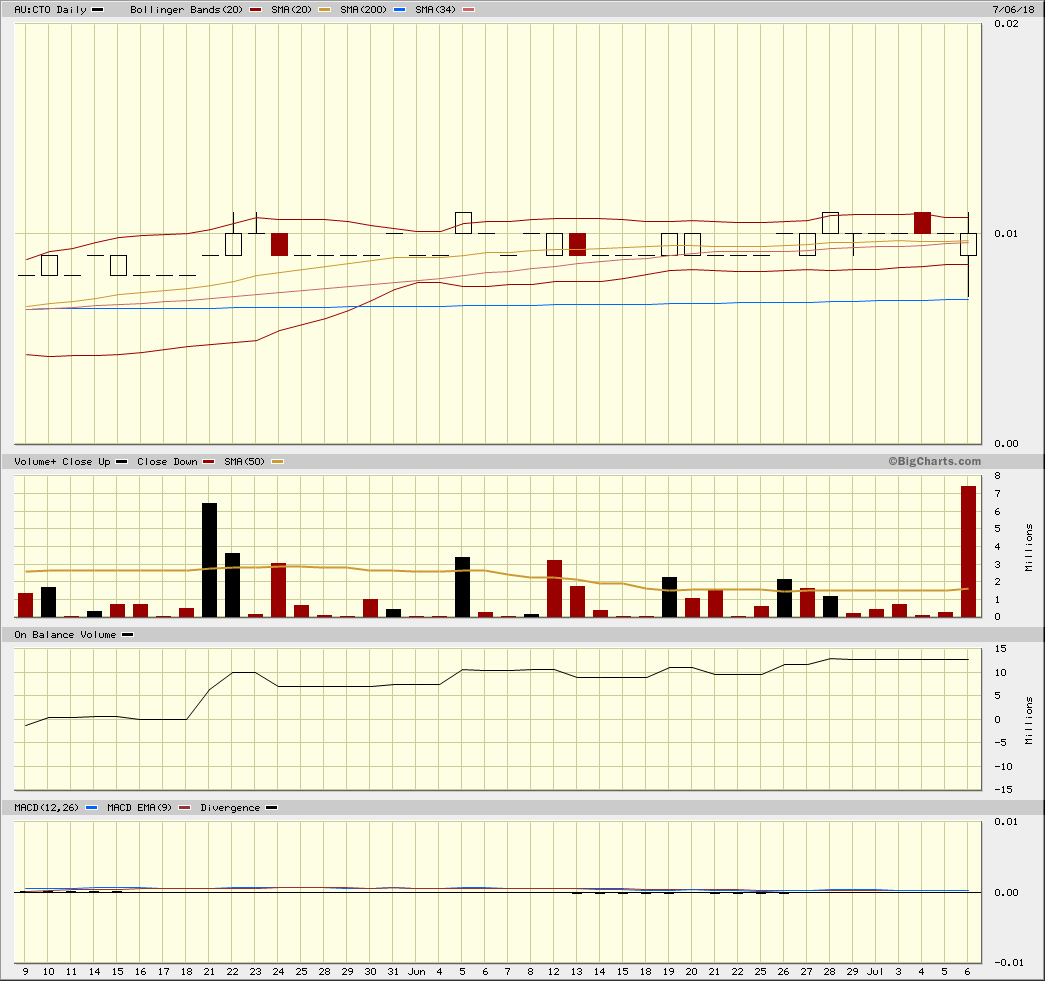Select the MACD EMA(9) legend label

(139, 808)
